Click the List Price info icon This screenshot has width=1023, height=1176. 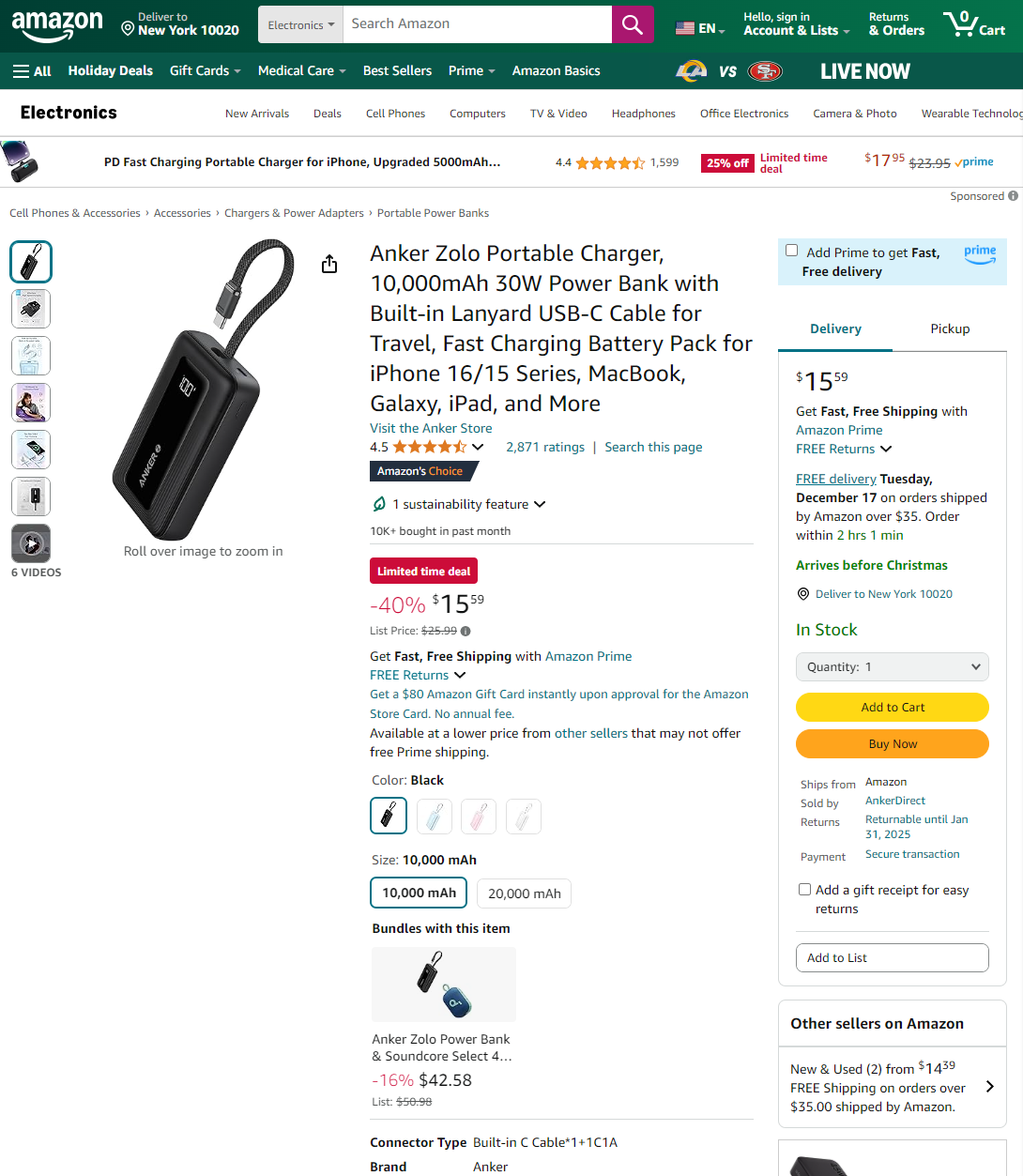[x=466, y=632]
